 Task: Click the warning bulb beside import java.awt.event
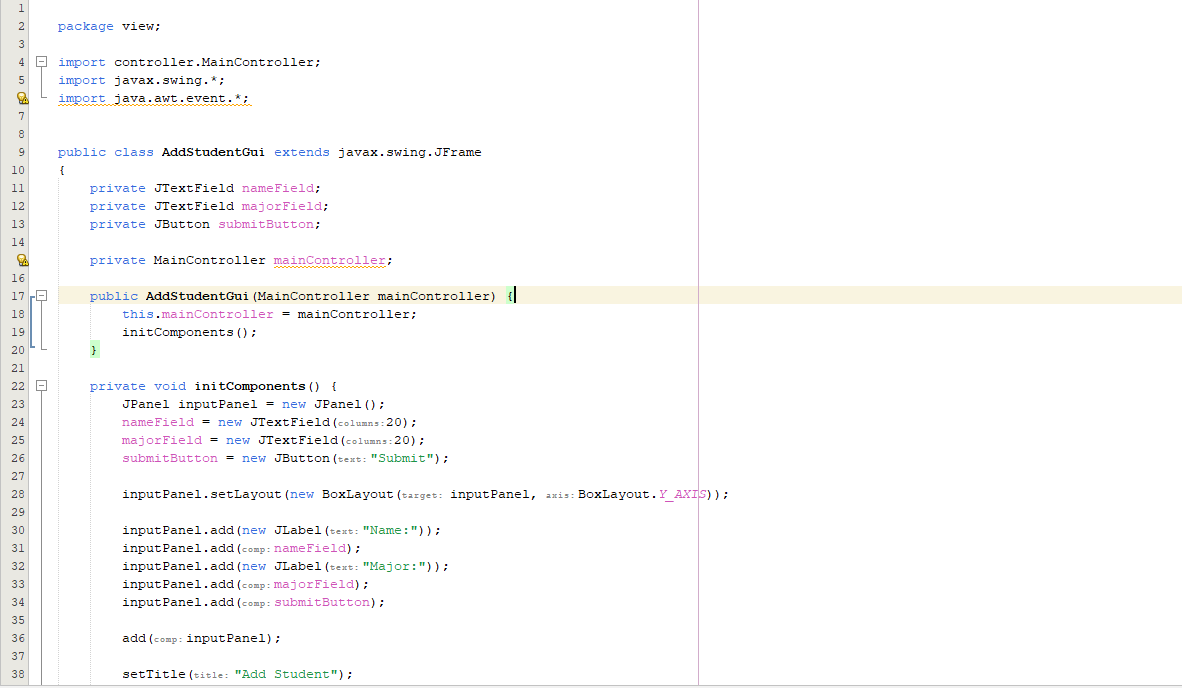[x=22, y=98]
